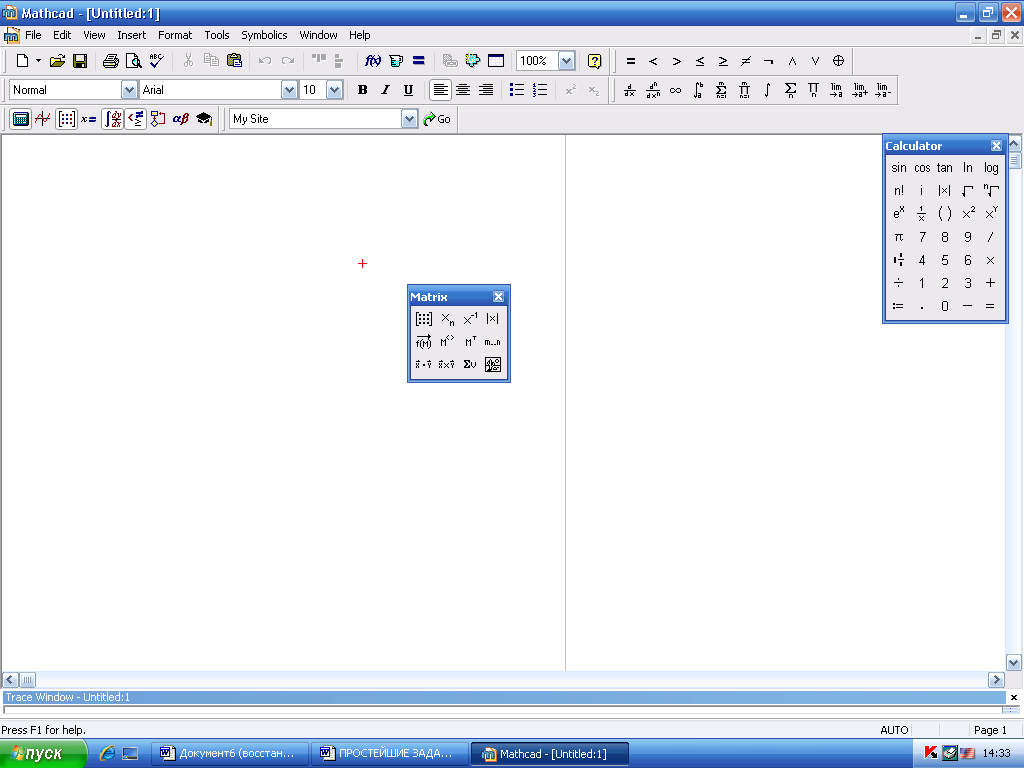Viewport: 1024px width, 768px height.
Task: Expand the My Site dropdown
Action: click(409, 119)
